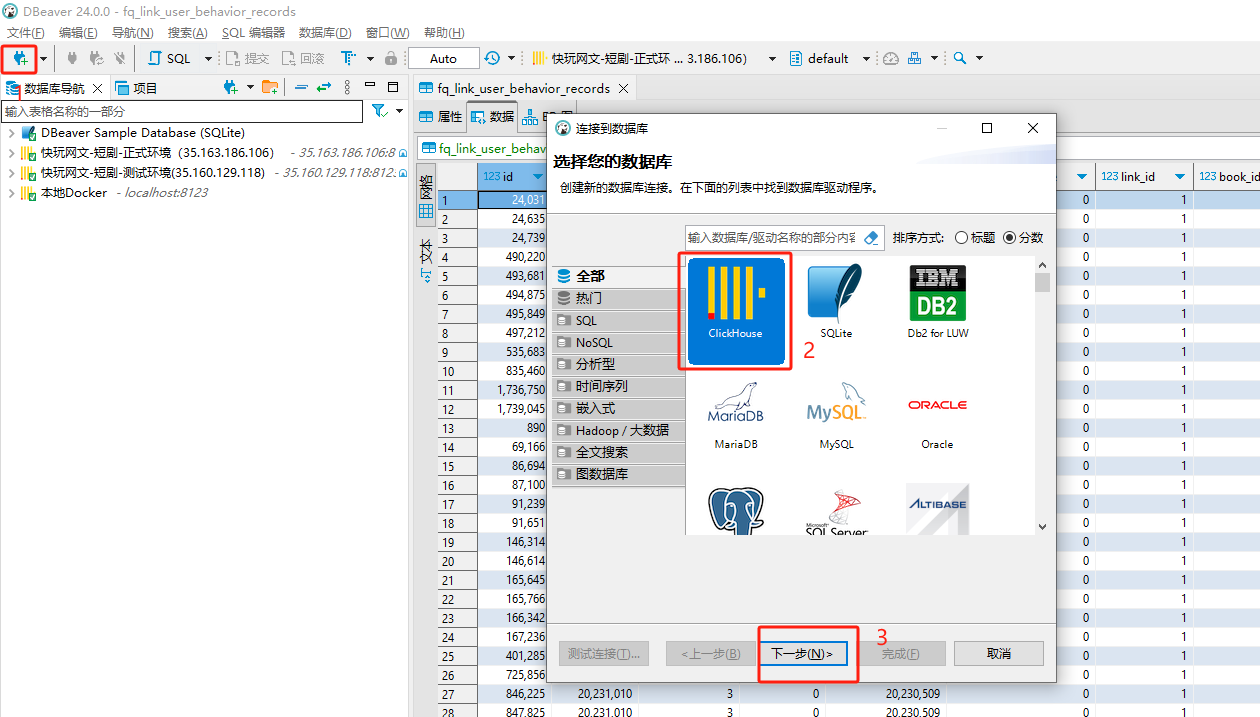This screenshot has height=717, width=1260.
Task: Choose the SQLite database driver
Action: [836, 301]
